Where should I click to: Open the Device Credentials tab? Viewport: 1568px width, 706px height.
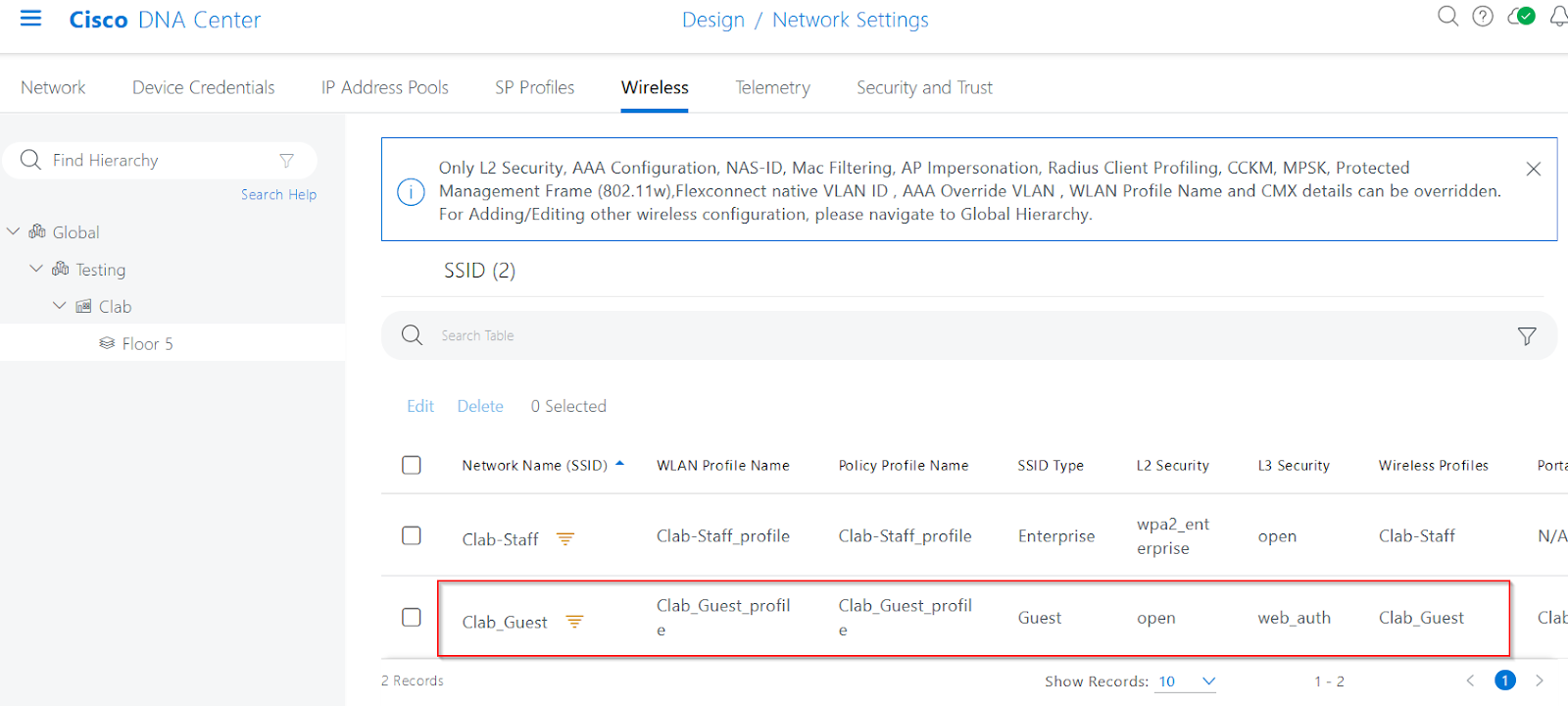point(204,87)
